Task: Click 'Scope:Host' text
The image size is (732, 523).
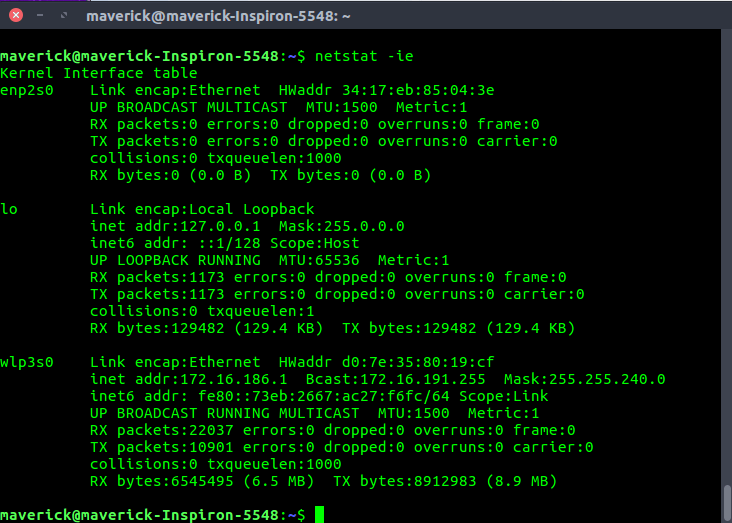Action: [315, 243]
